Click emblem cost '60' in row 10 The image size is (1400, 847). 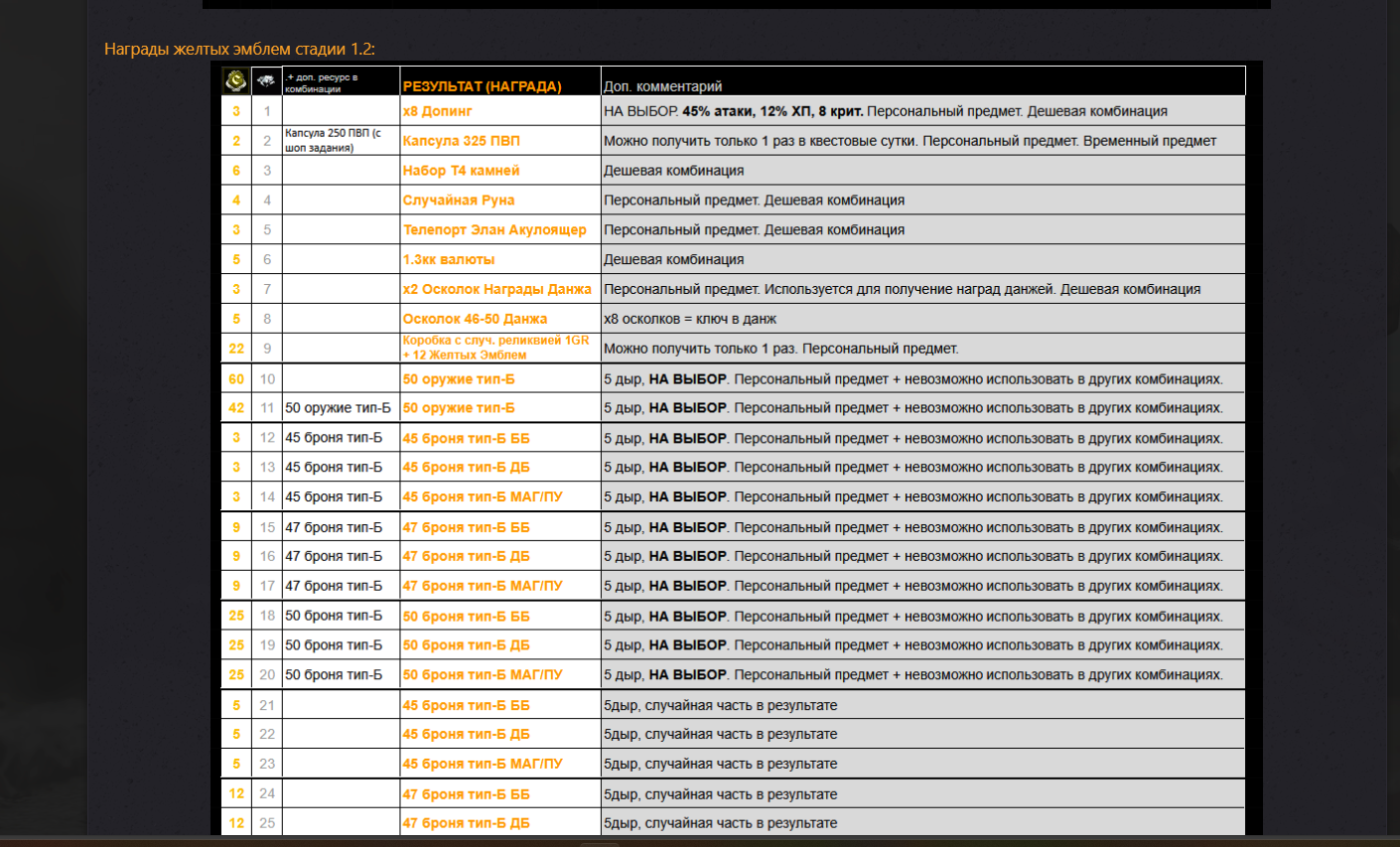click(x=236, y=379)
